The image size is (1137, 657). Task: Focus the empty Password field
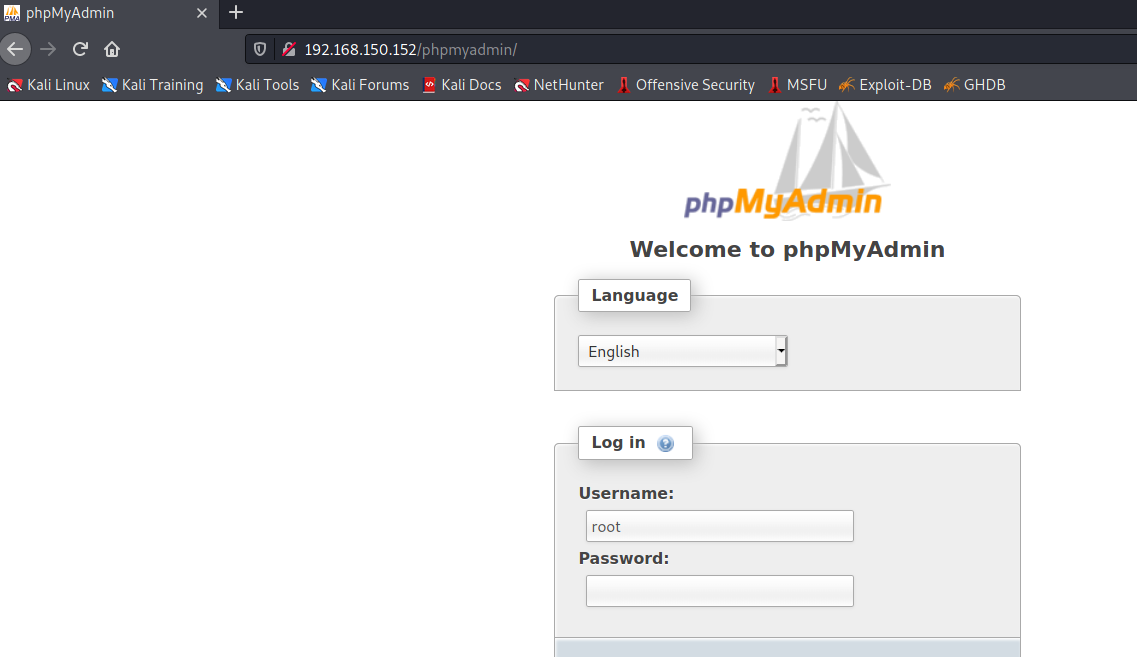coord(719,591)
